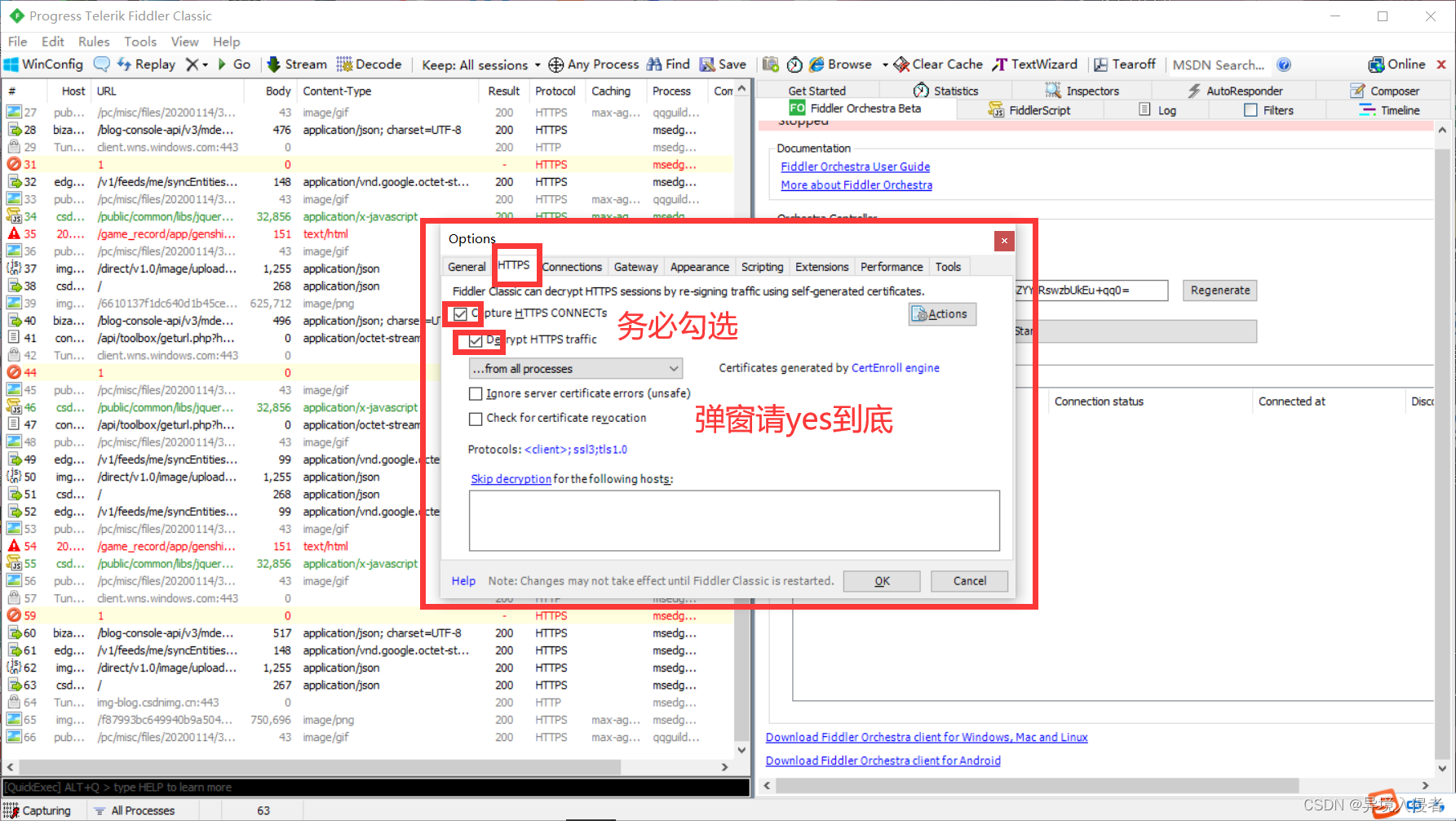This screenshot has height=821, width=1456.
Task: Select session 35 game_record row
Action: click(367, 234)
